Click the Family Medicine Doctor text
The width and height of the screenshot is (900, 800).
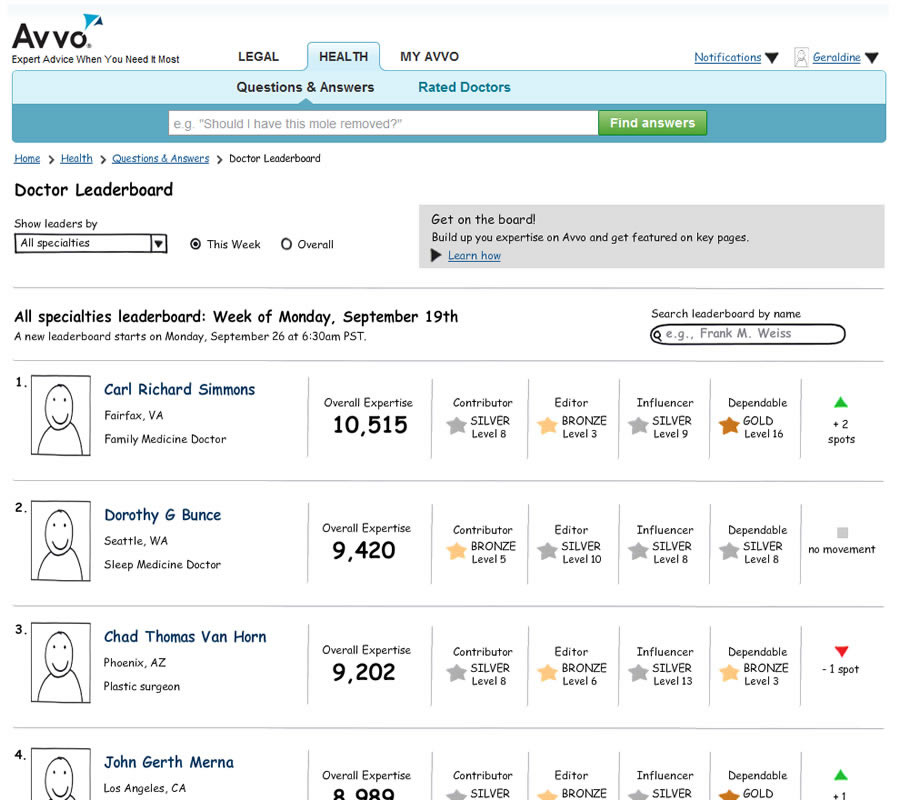pos(165,439)
